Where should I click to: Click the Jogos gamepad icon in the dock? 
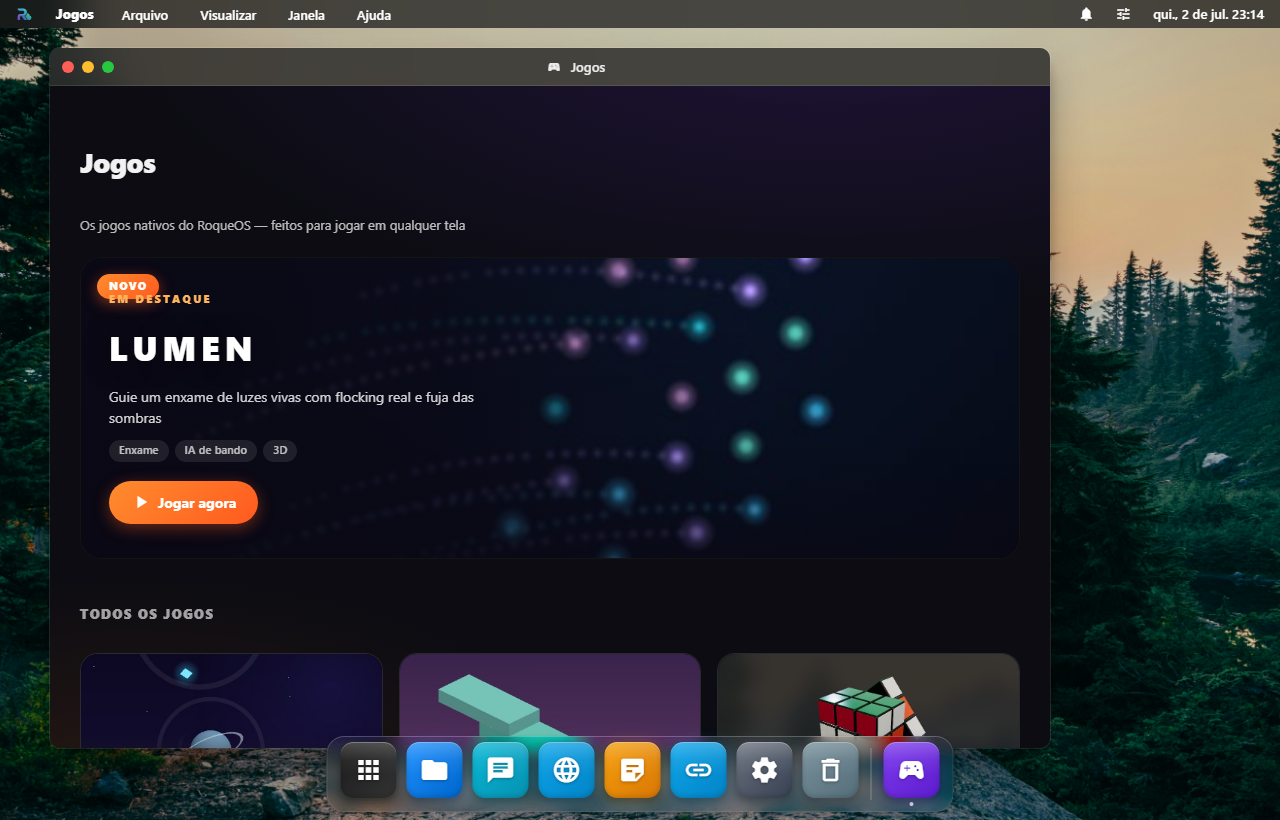(911, 770)
